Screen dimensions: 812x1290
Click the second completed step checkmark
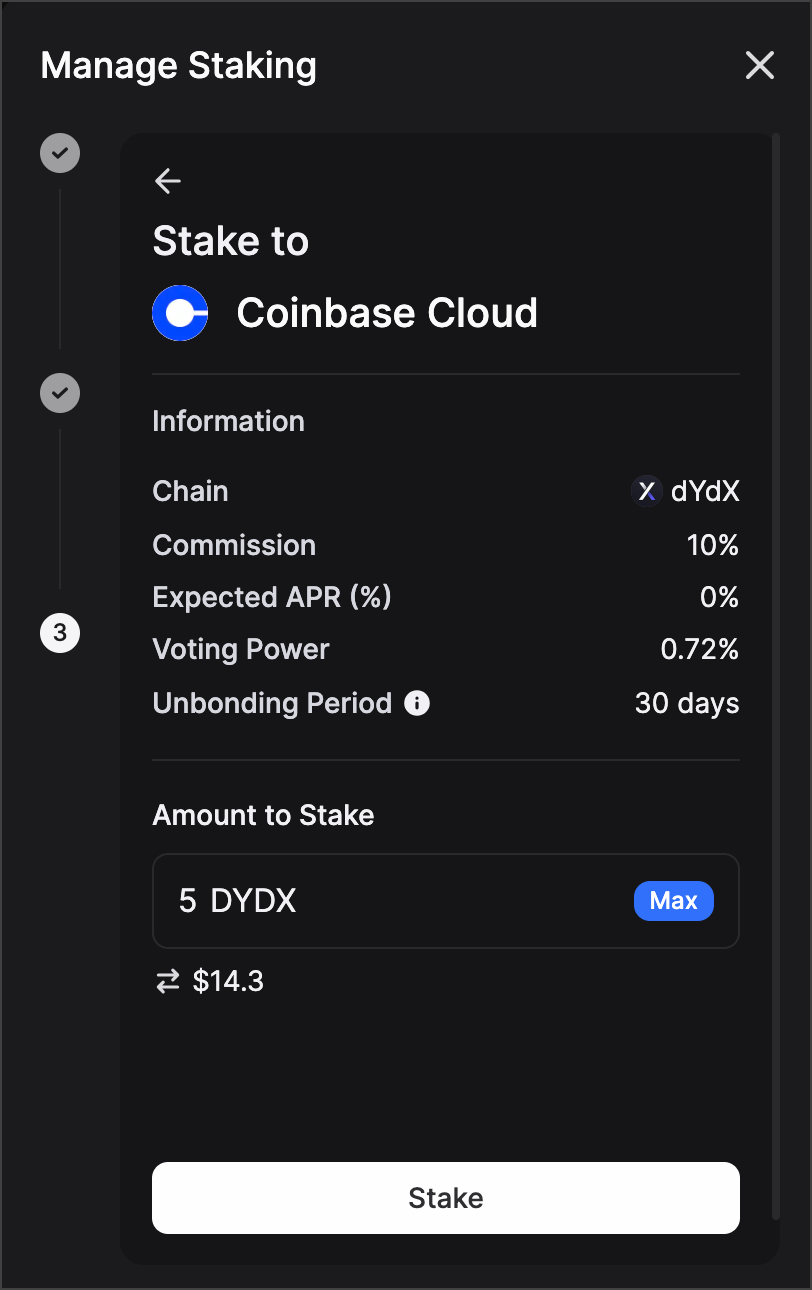click(60, 392)
